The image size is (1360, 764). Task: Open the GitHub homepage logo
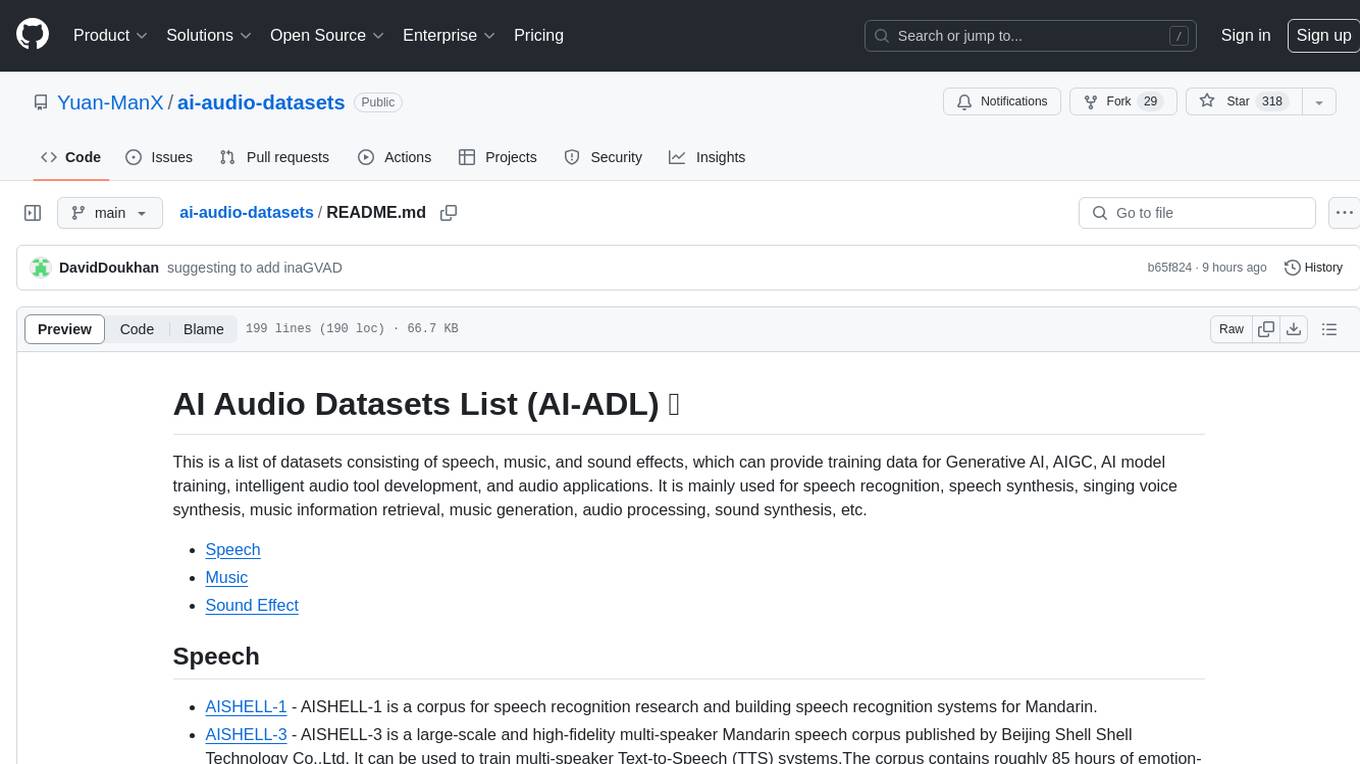point(32,35)
